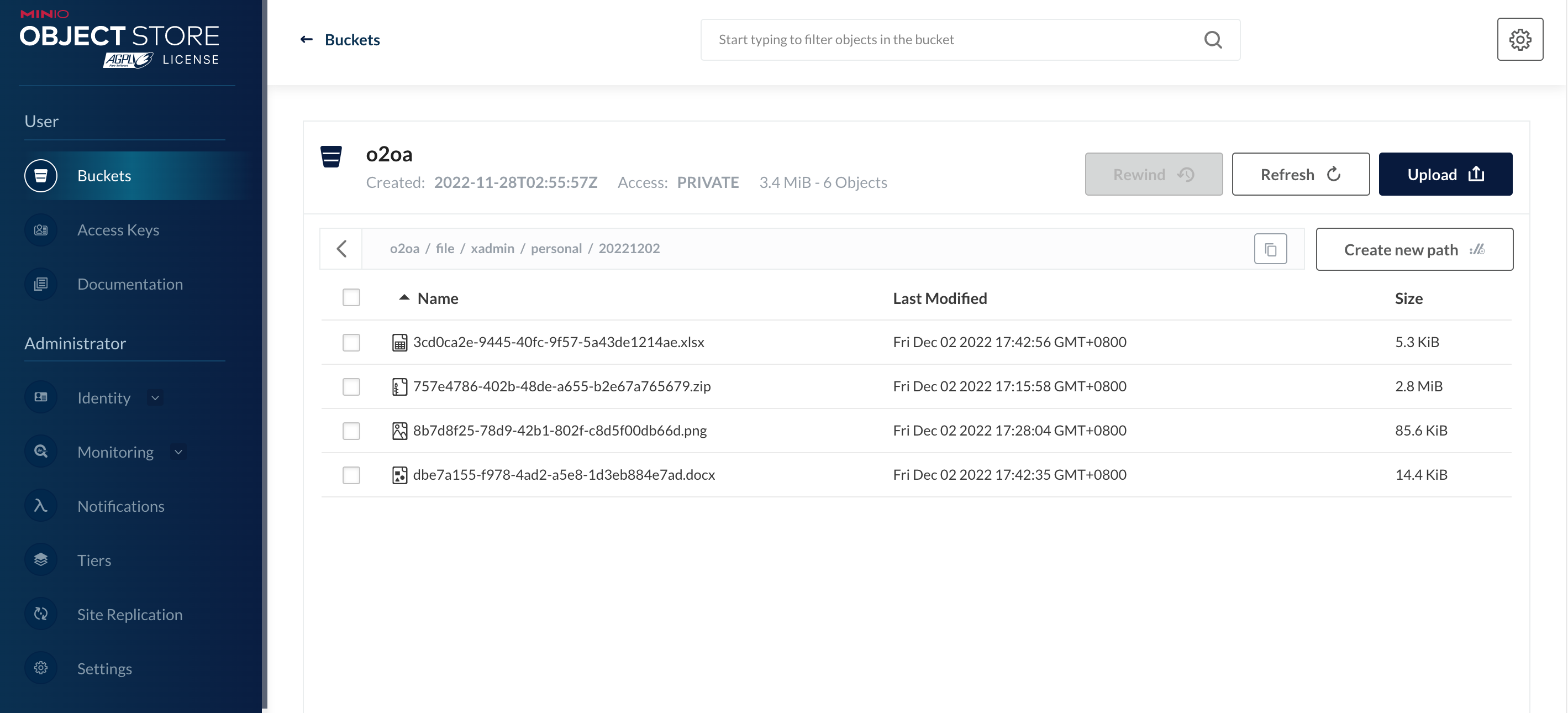Go back one folder using the left chevron

click(x=341, y=248)
